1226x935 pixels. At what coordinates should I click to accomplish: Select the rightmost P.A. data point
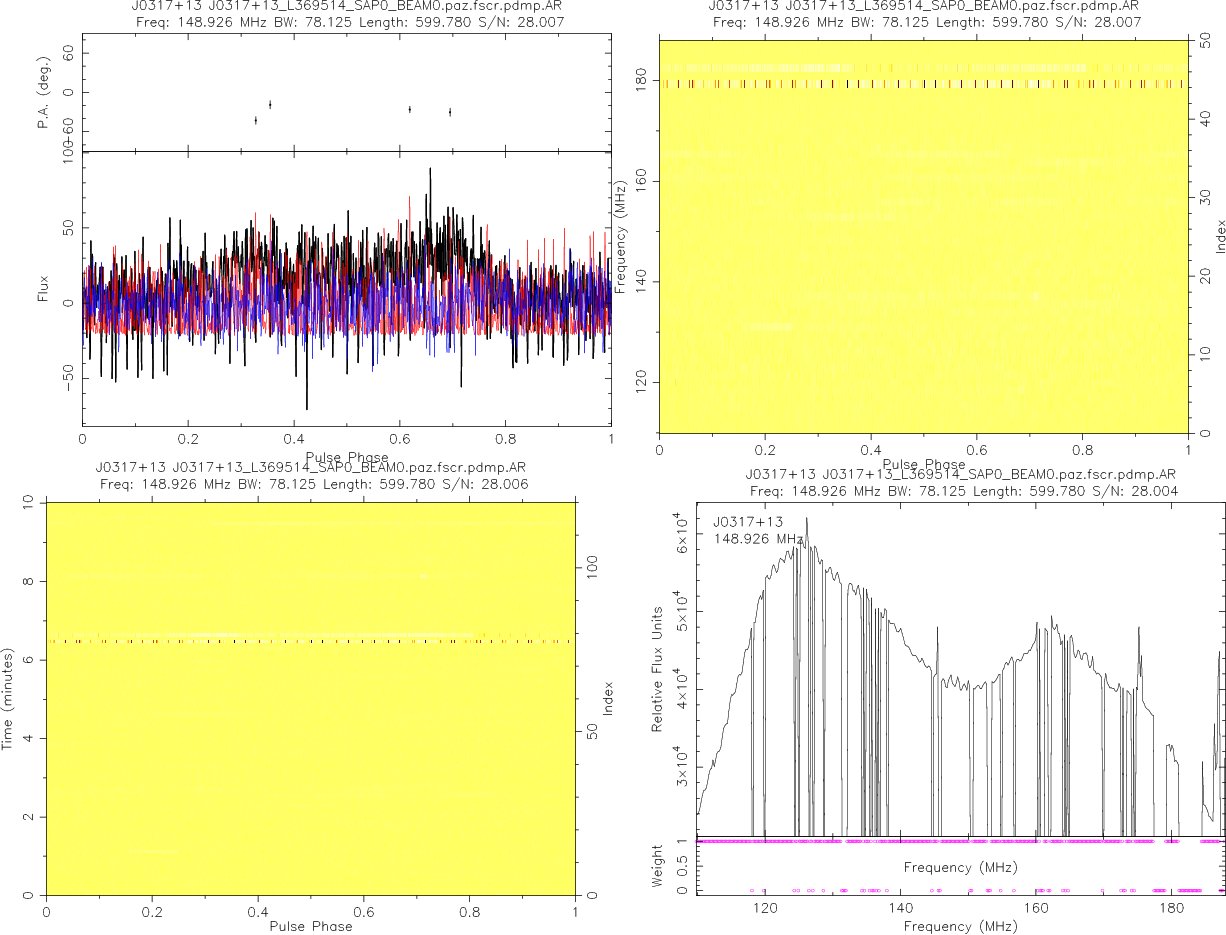450,112
